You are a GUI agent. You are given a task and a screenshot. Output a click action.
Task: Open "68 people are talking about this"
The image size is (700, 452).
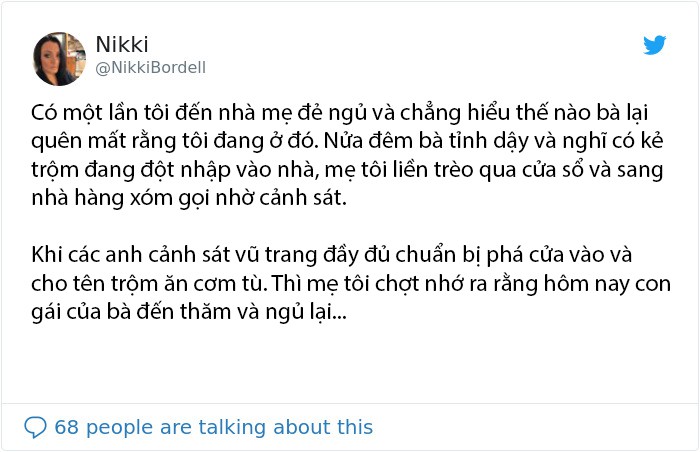pos(213,427)
